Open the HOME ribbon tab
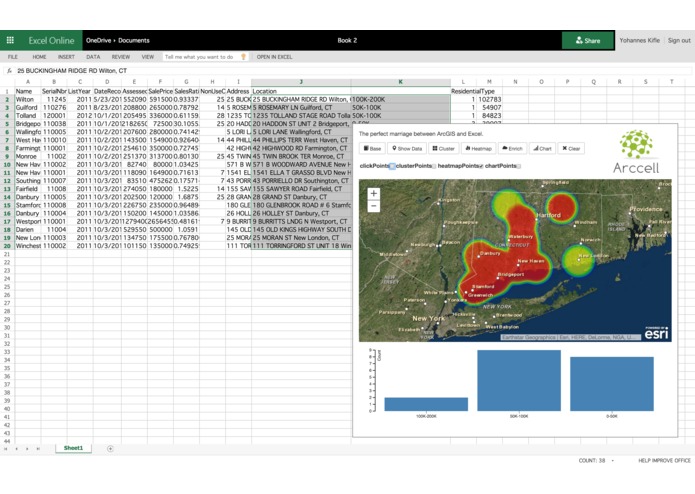The width and height of the screenshot is (695, 494). coord(39,57)
